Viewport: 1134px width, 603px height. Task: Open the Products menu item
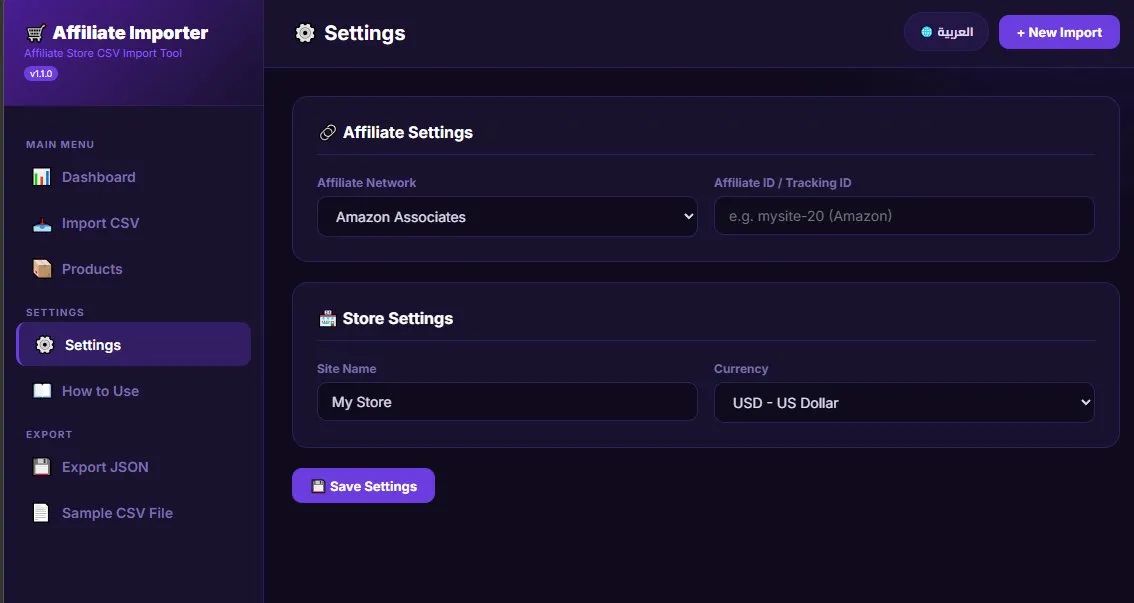pyautogui.click(x=92, y=269)
